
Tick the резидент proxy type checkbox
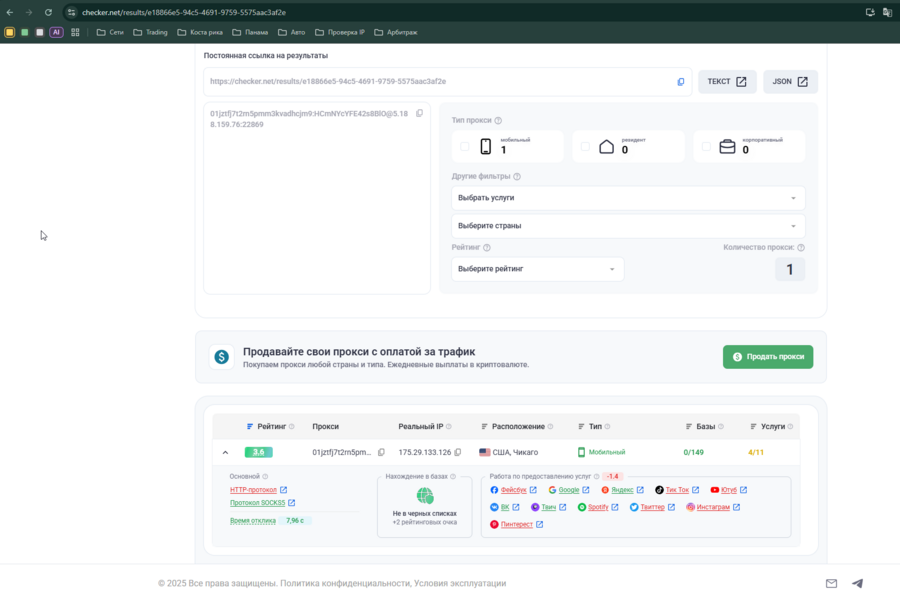[585, 147]
